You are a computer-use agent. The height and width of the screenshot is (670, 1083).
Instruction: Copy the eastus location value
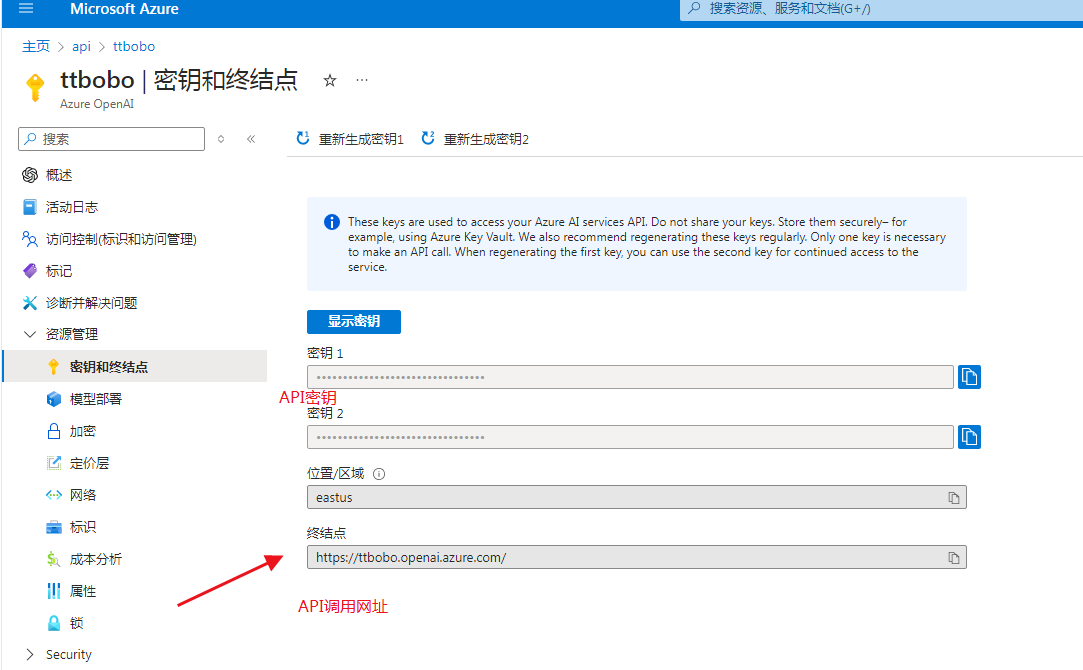click(954, 497)
